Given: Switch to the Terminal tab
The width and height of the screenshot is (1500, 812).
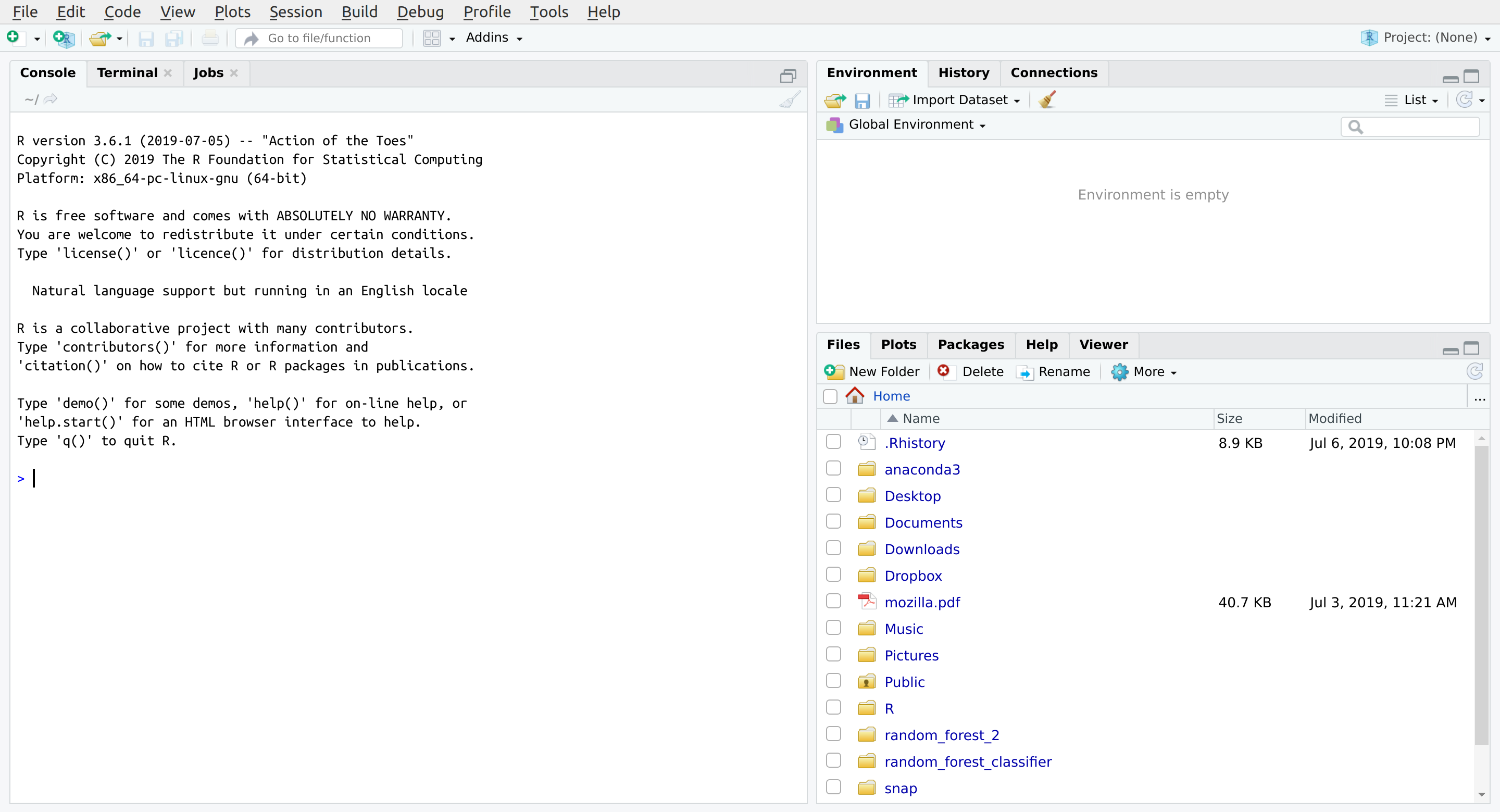Looking at the screenshot, I should pos(127,73).
